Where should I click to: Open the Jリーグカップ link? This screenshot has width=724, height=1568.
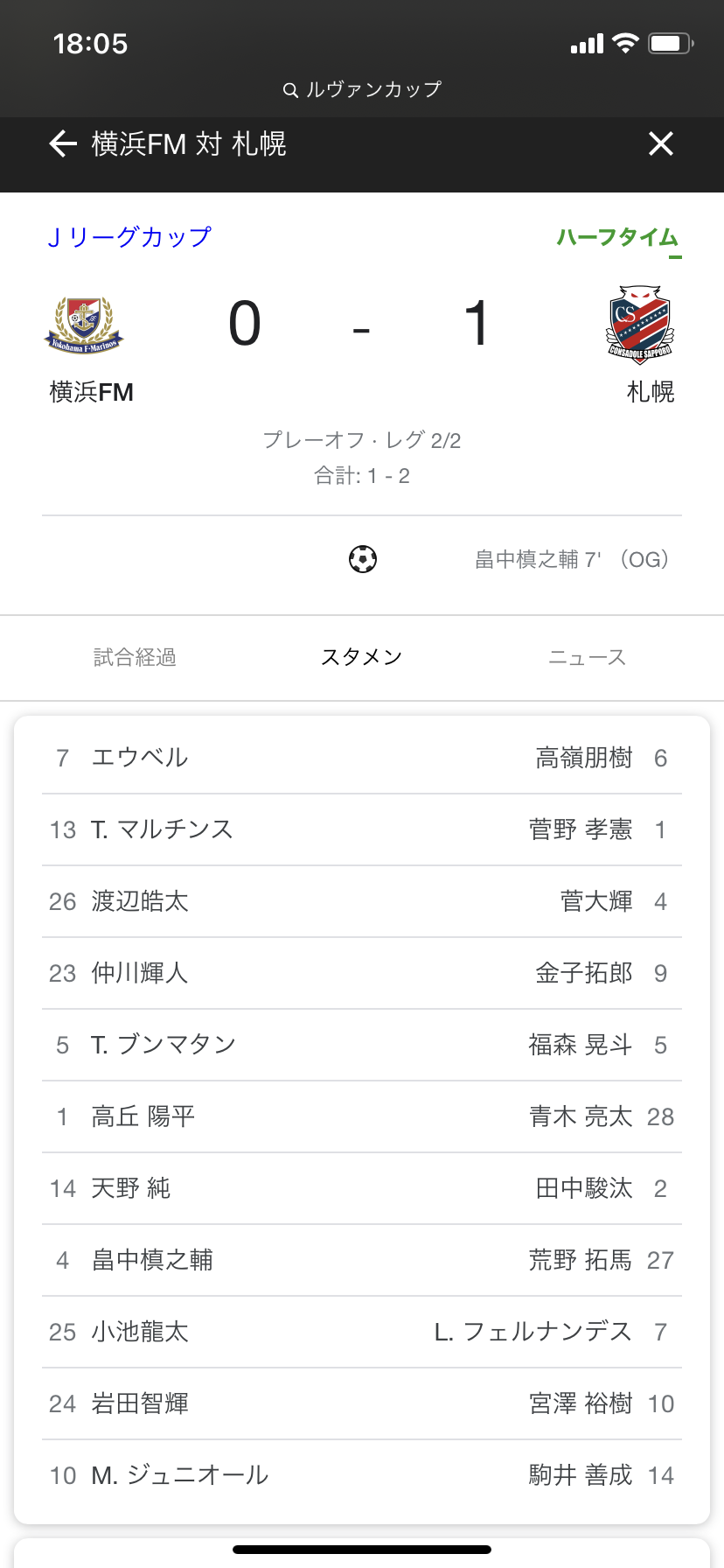point(129,237)
